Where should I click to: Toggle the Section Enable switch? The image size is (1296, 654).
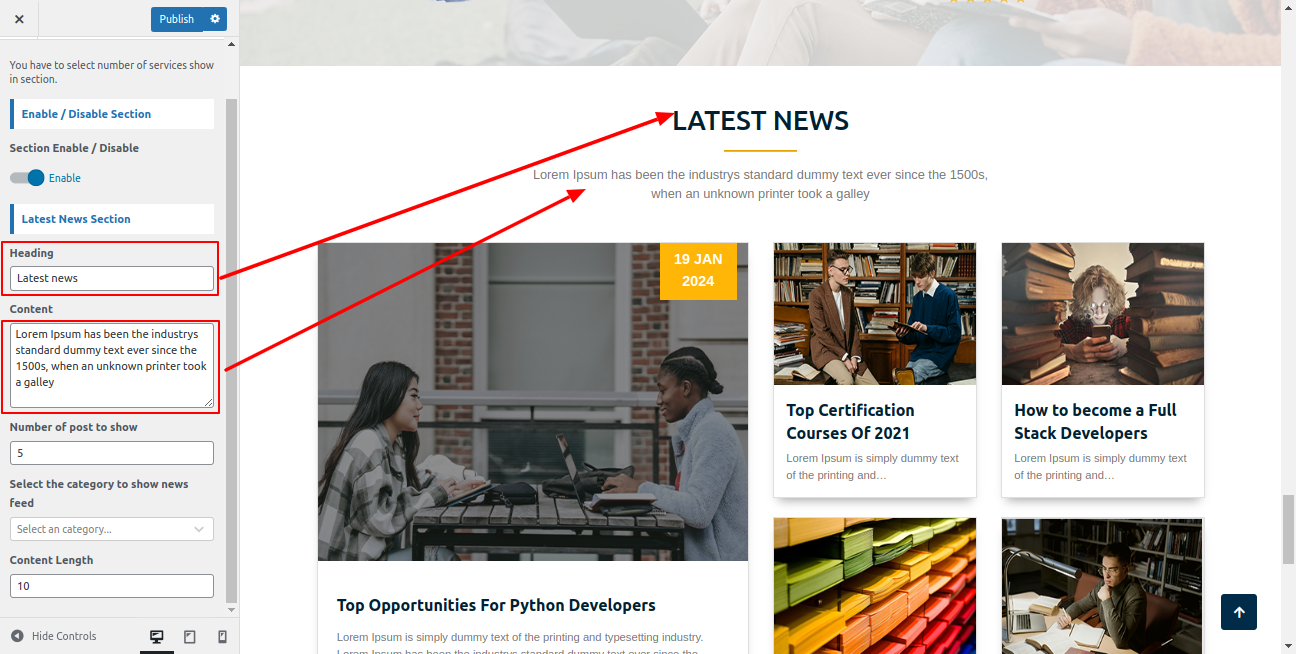point(28,178)
